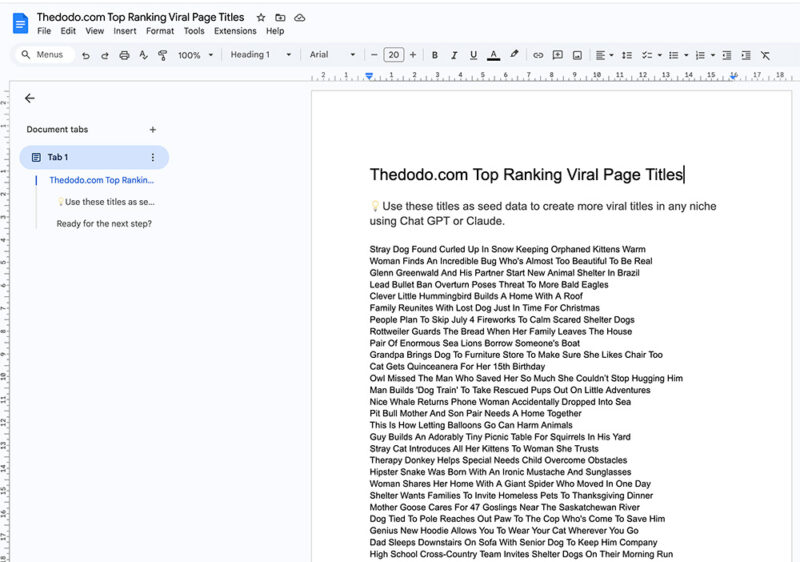Open the Heading 1 style dropdown
Screen dimensions: 800x562
point(261,55)
